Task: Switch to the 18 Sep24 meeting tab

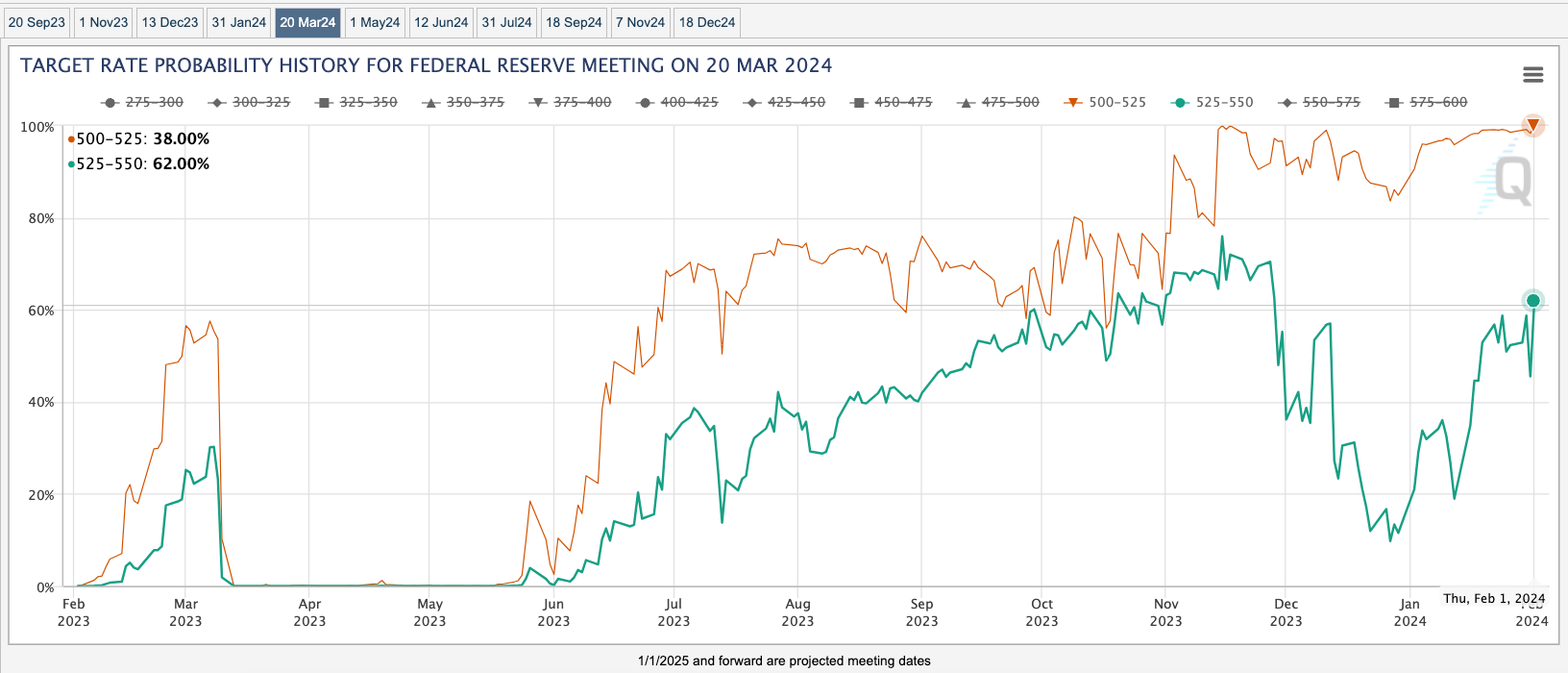Action: click(574, 22)
